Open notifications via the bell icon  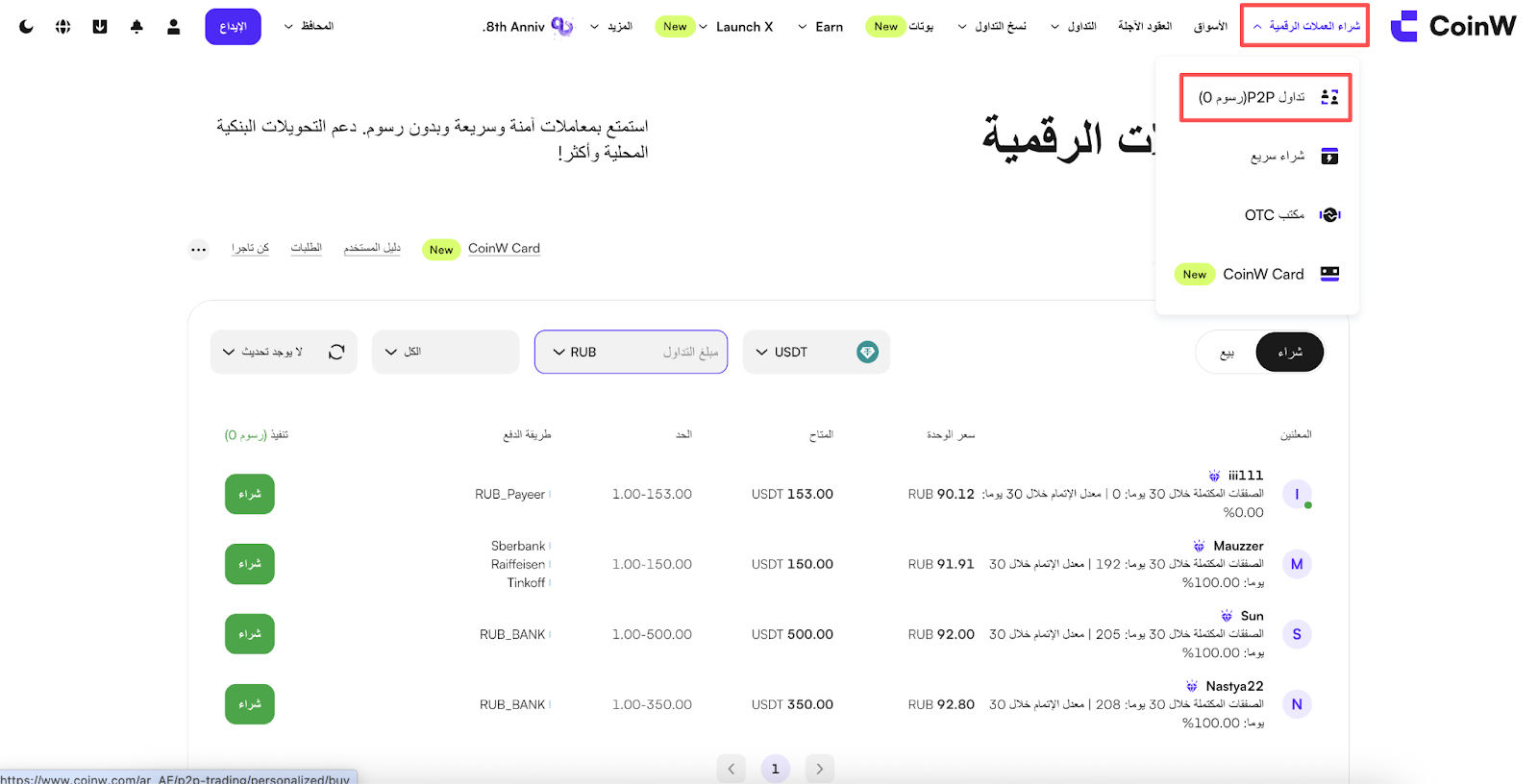136,27
